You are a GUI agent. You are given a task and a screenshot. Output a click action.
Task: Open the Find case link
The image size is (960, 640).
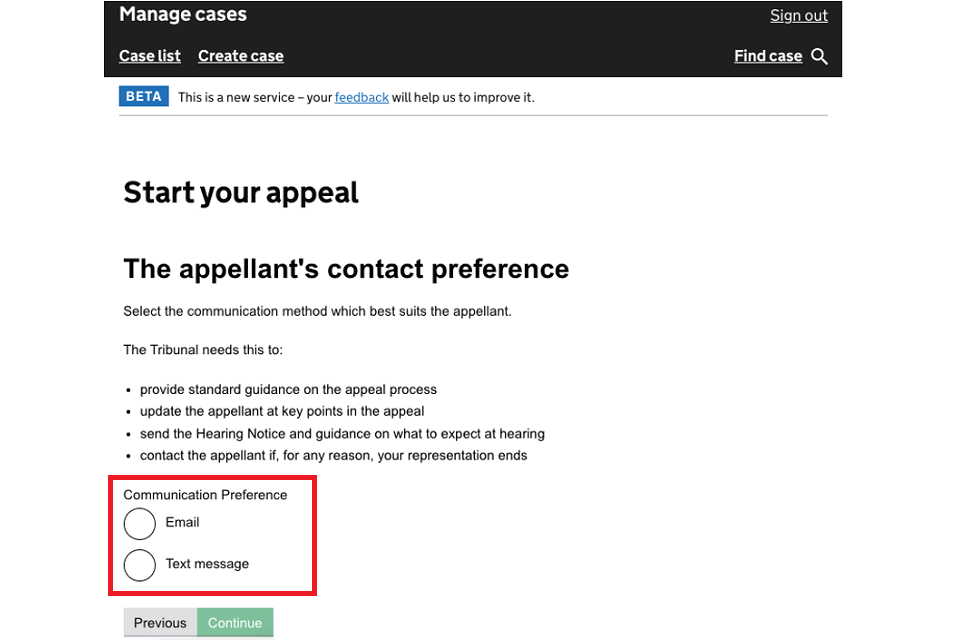768,56
